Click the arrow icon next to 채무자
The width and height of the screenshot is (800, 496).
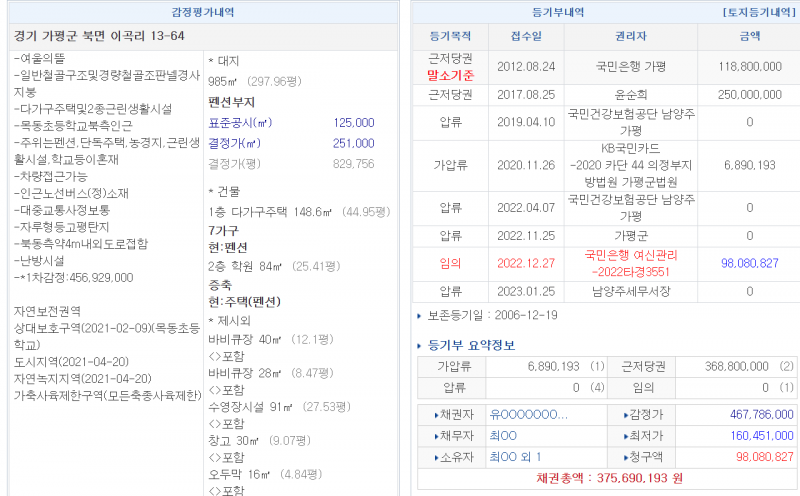(x=436, y=436)
